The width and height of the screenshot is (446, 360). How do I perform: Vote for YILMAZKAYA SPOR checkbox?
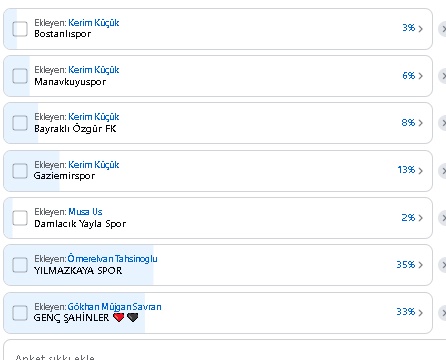click(20, 265)
